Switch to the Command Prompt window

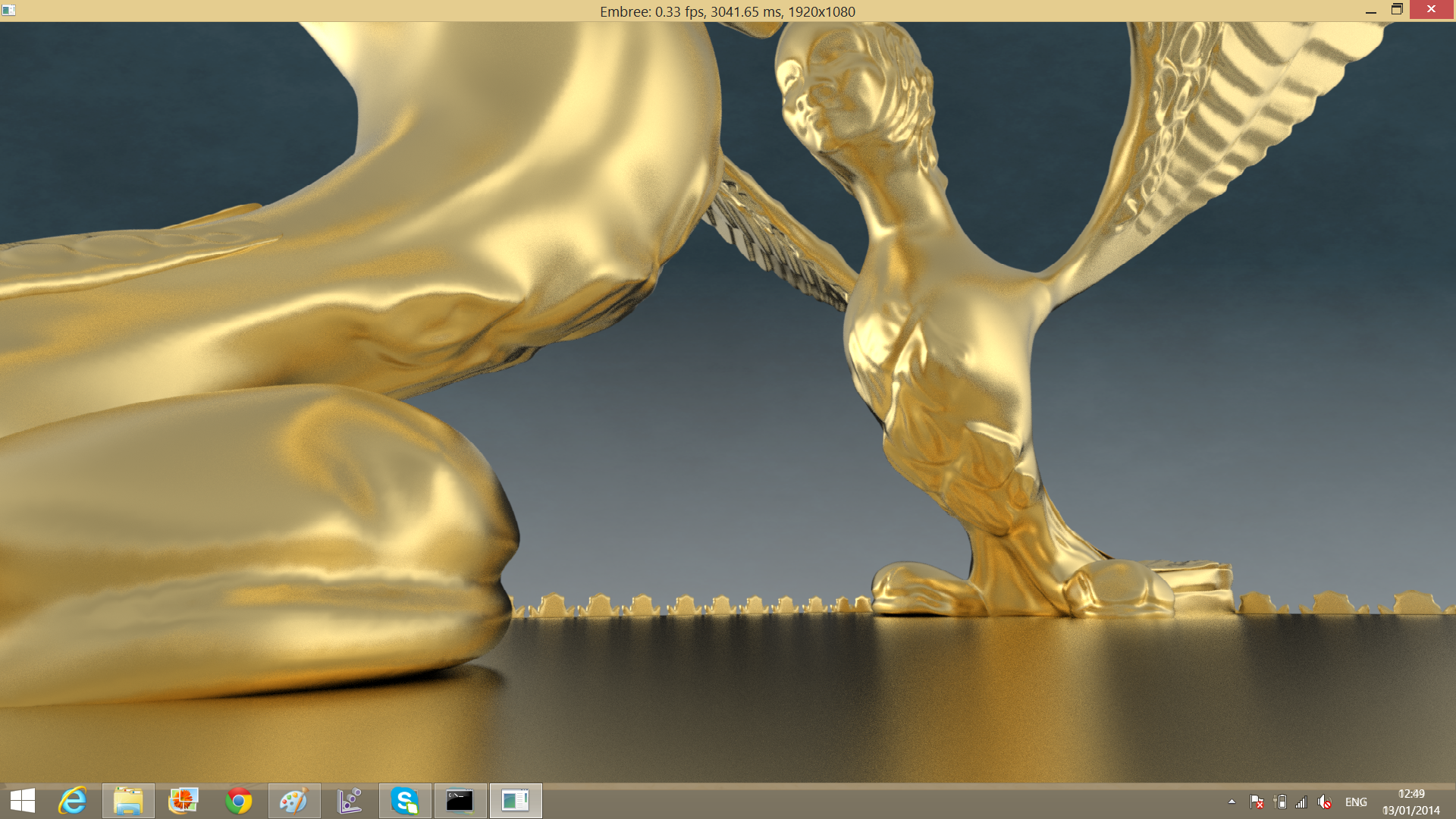(460, 801)
